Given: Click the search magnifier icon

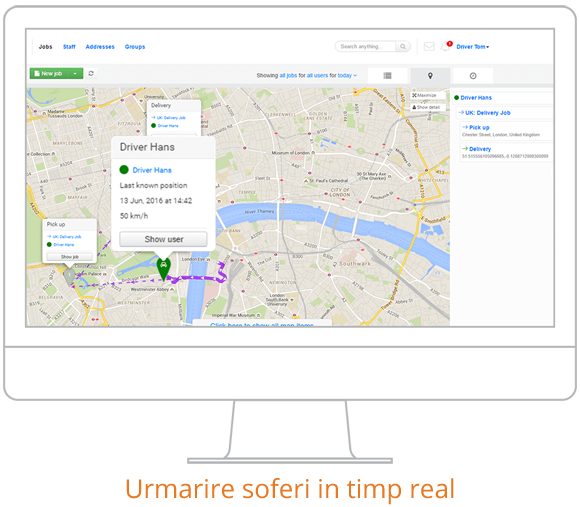Looking at the screenshot, I should 403,47.
